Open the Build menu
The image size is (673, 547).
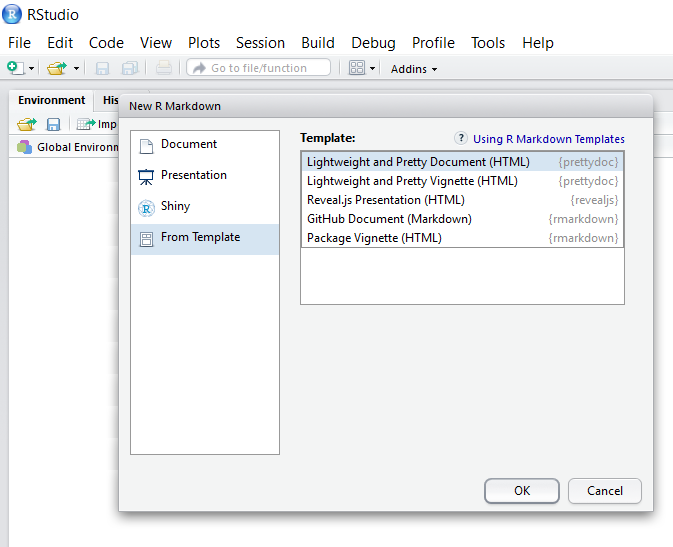pos(318,43)
